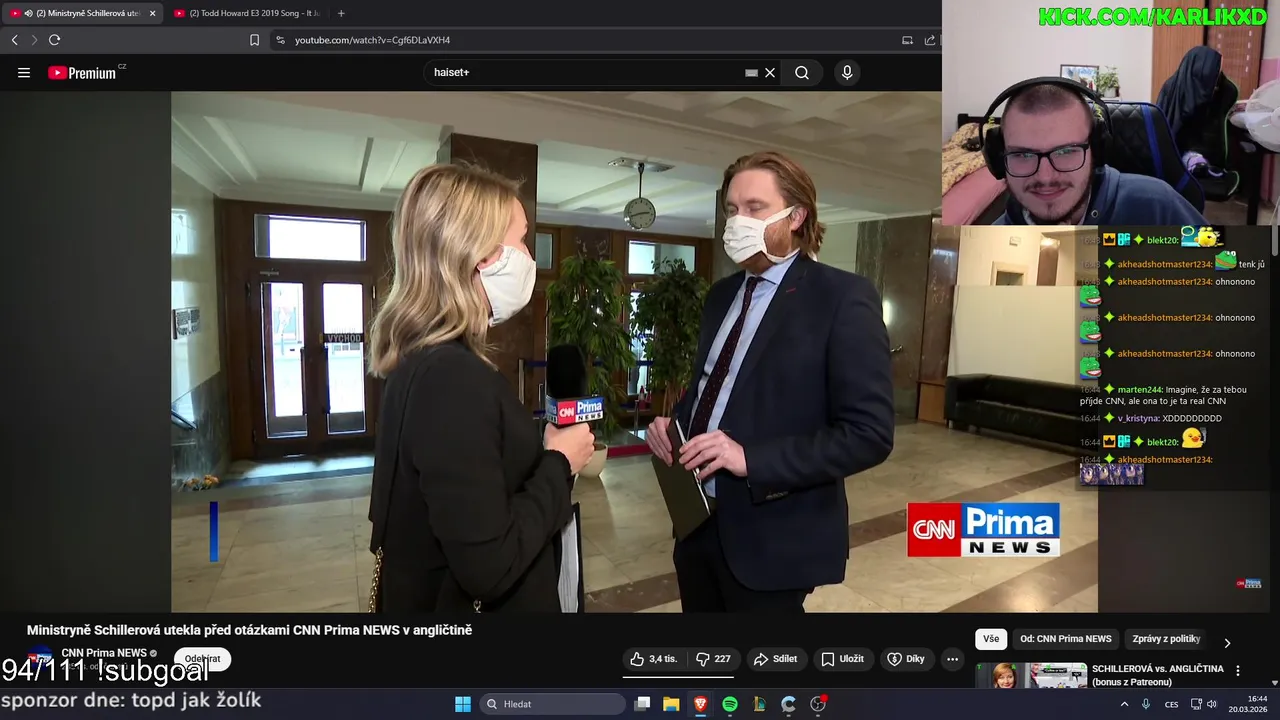
Task: Open the on-screen keyboard icon in search
Action: [751, 72]
